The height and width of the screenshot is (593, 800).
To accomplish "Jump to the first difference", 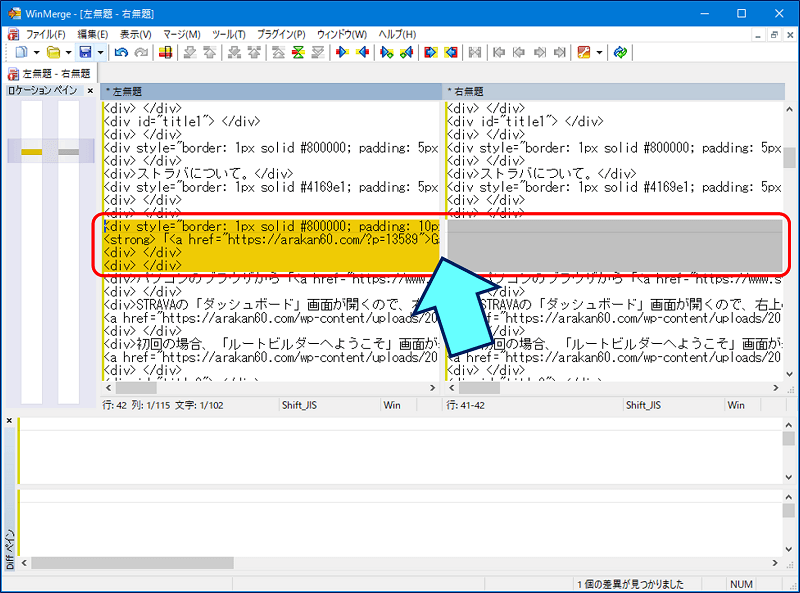I will pos(279,52).
